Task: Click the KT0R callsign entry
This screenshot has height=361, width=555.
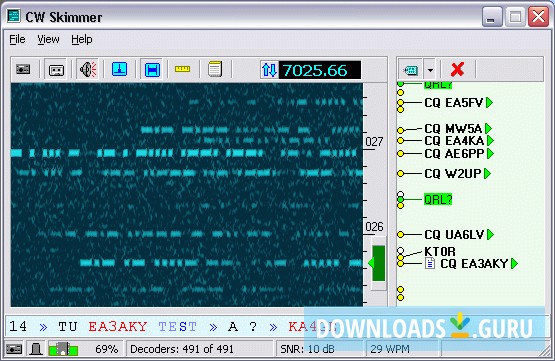Action: (x=440, y=252)
